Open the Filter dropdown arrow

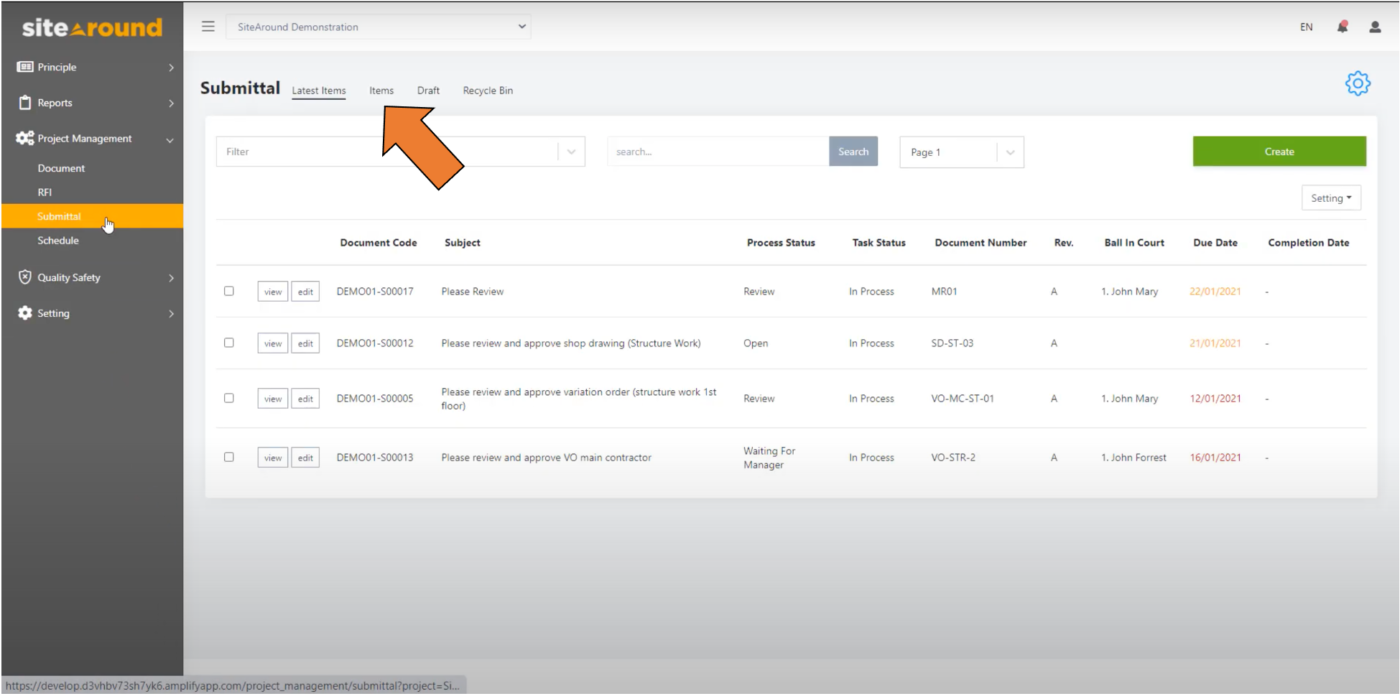[x=571, y=152]
